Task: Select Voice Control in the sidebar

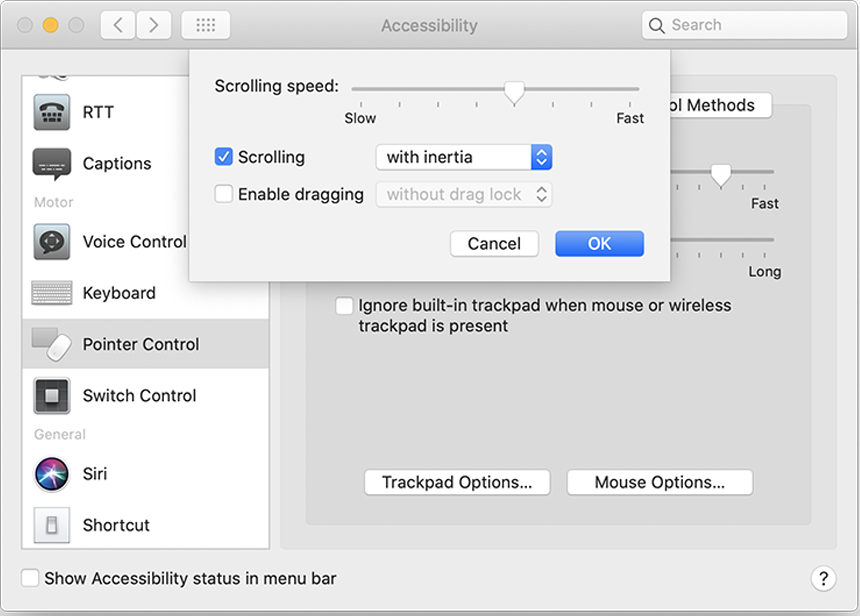Action: 135,242
